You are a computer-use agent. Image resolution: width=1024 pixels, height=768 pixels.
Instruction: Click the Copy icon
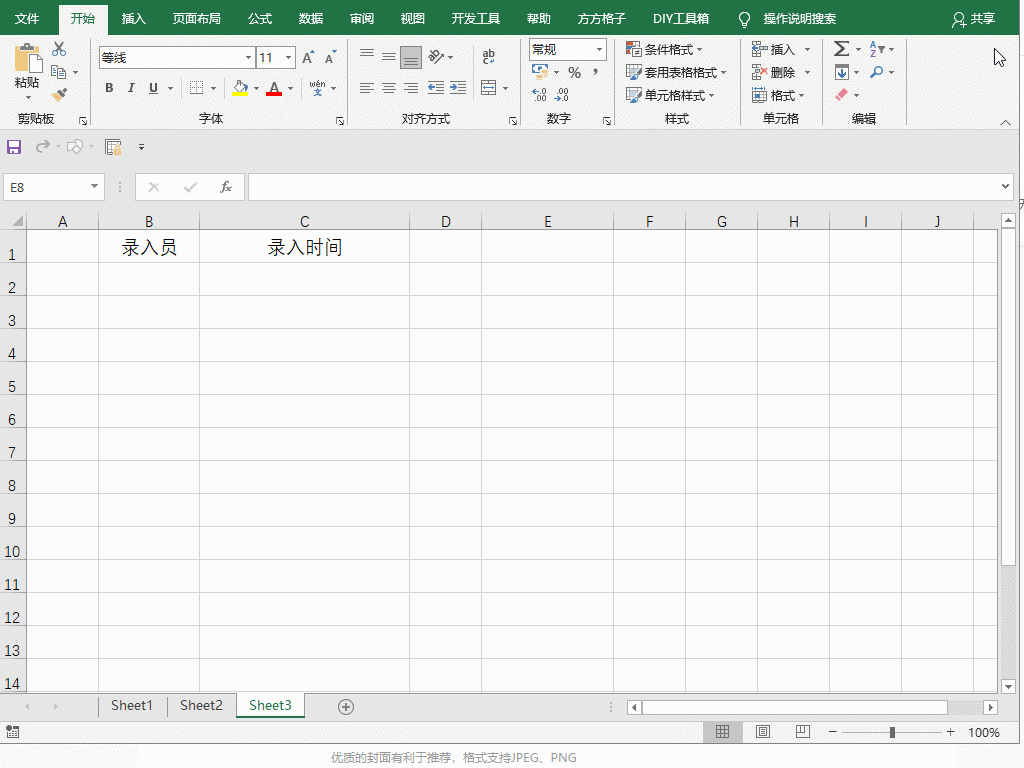point(59,72)
